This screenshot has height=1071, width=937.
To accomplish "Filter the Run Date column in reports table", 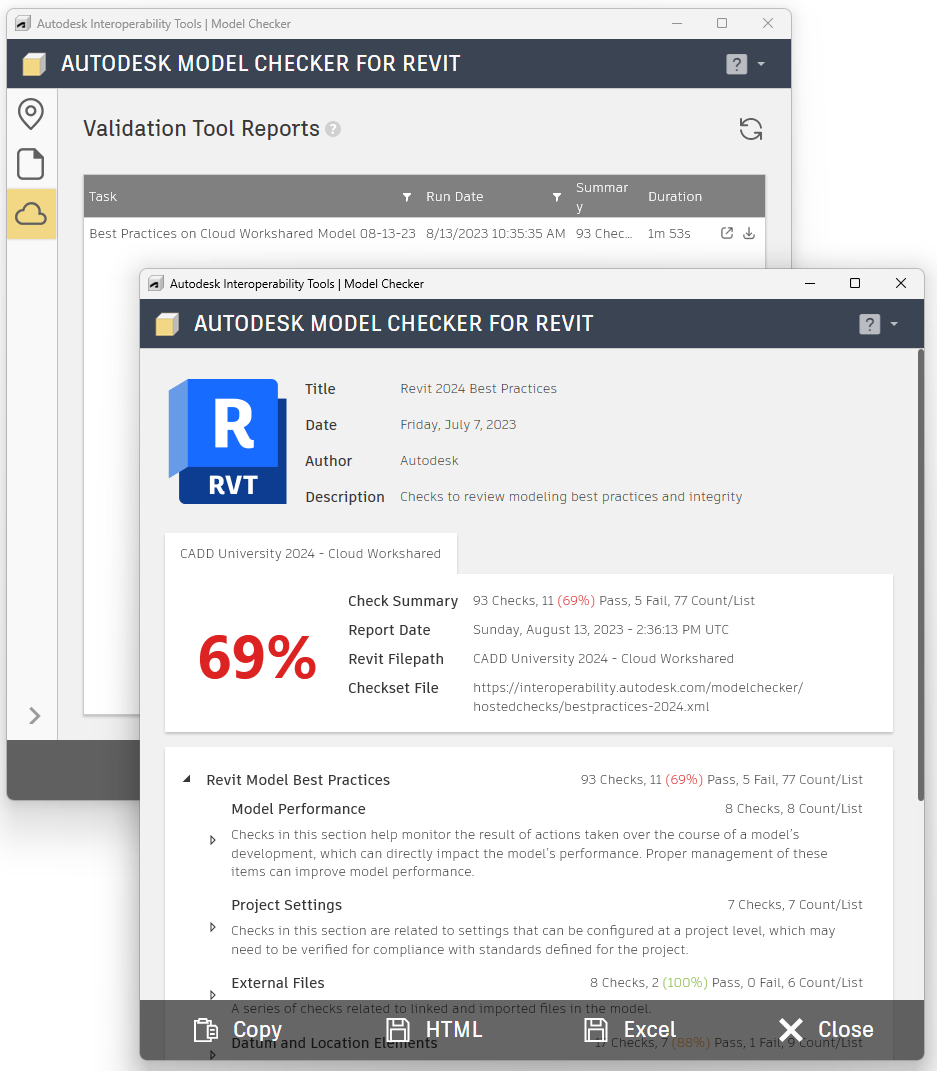I will coord(557,197).
